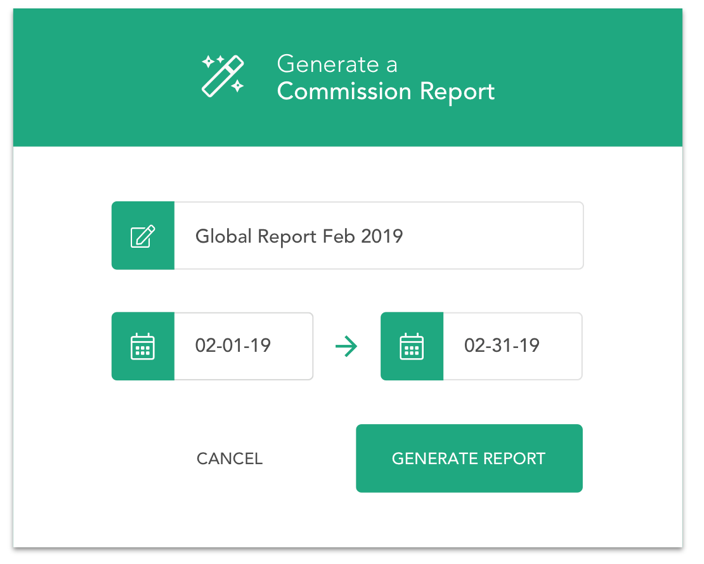The width and height of the screenshot is (704, 564).
Task: Click the magic wand icon in header
Action: coord(223,76)
